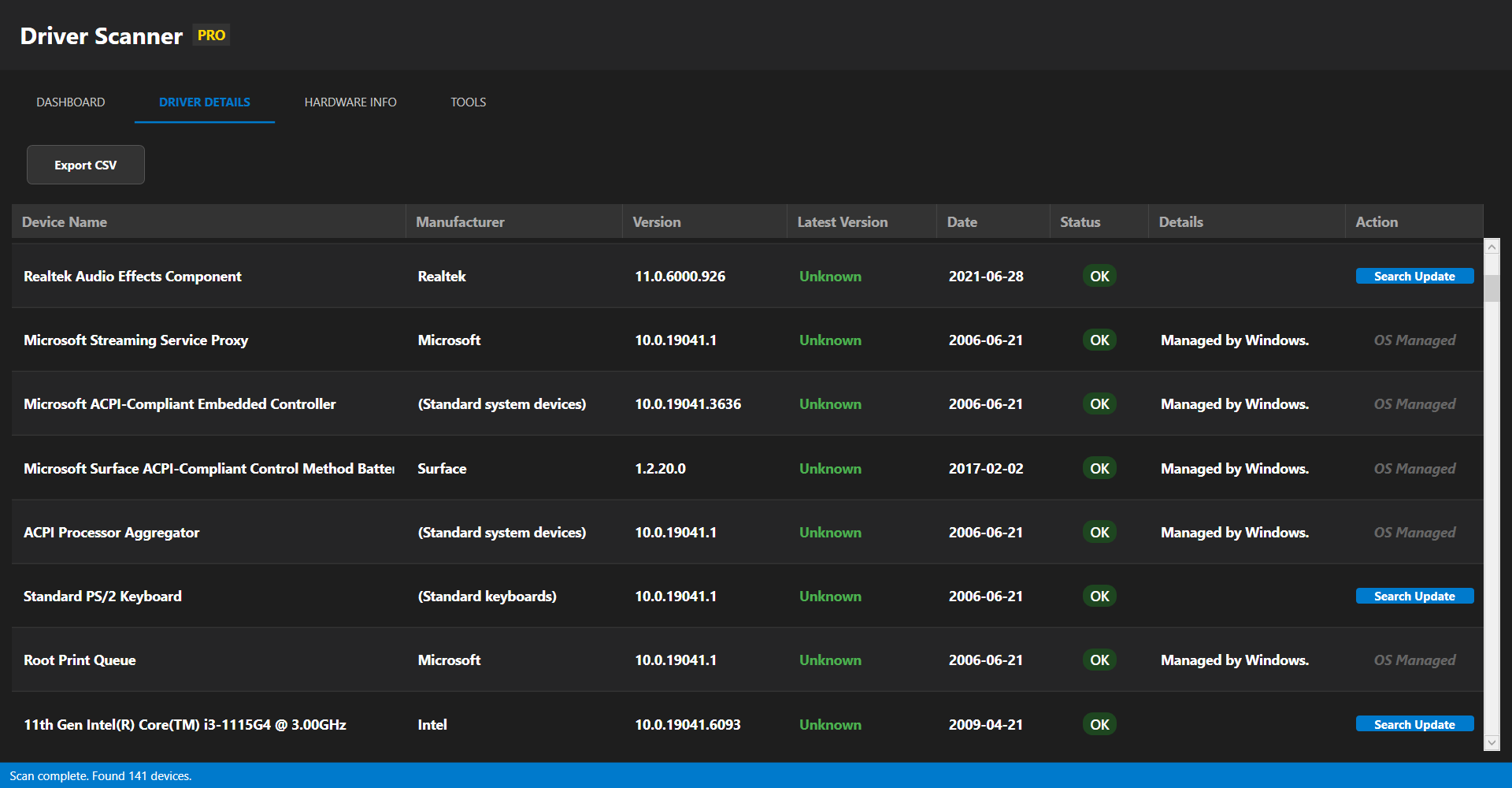1512x788 pixels.
Task: Sort table by Device Name column header
Action: (65, 222)
